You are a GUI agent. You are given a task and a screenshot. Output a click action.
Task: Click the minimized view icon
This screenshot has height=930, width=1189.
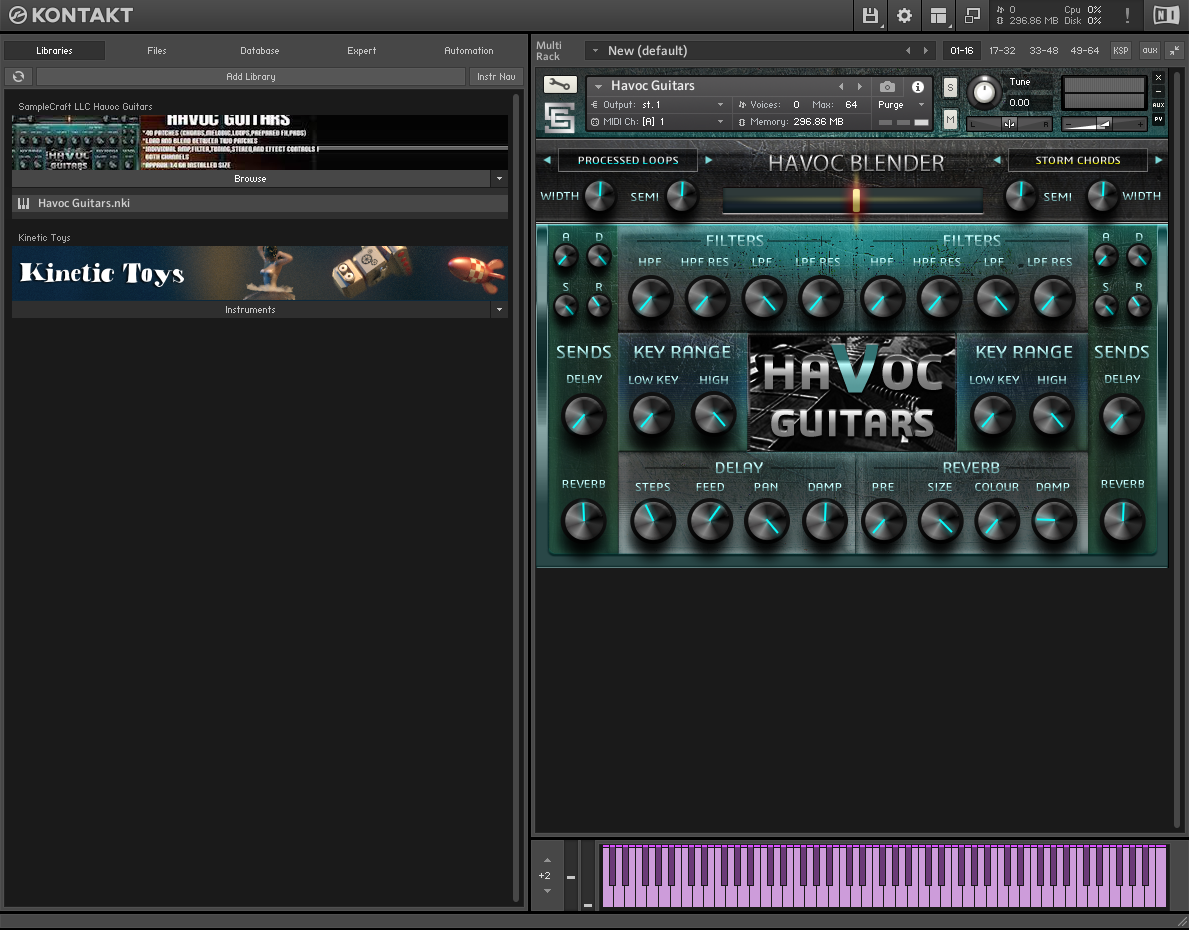click(972, 15)
